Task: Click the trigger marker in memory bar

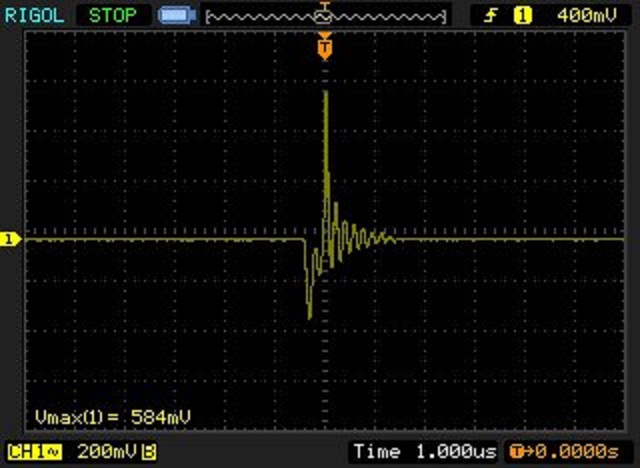Action: [324, 12]
